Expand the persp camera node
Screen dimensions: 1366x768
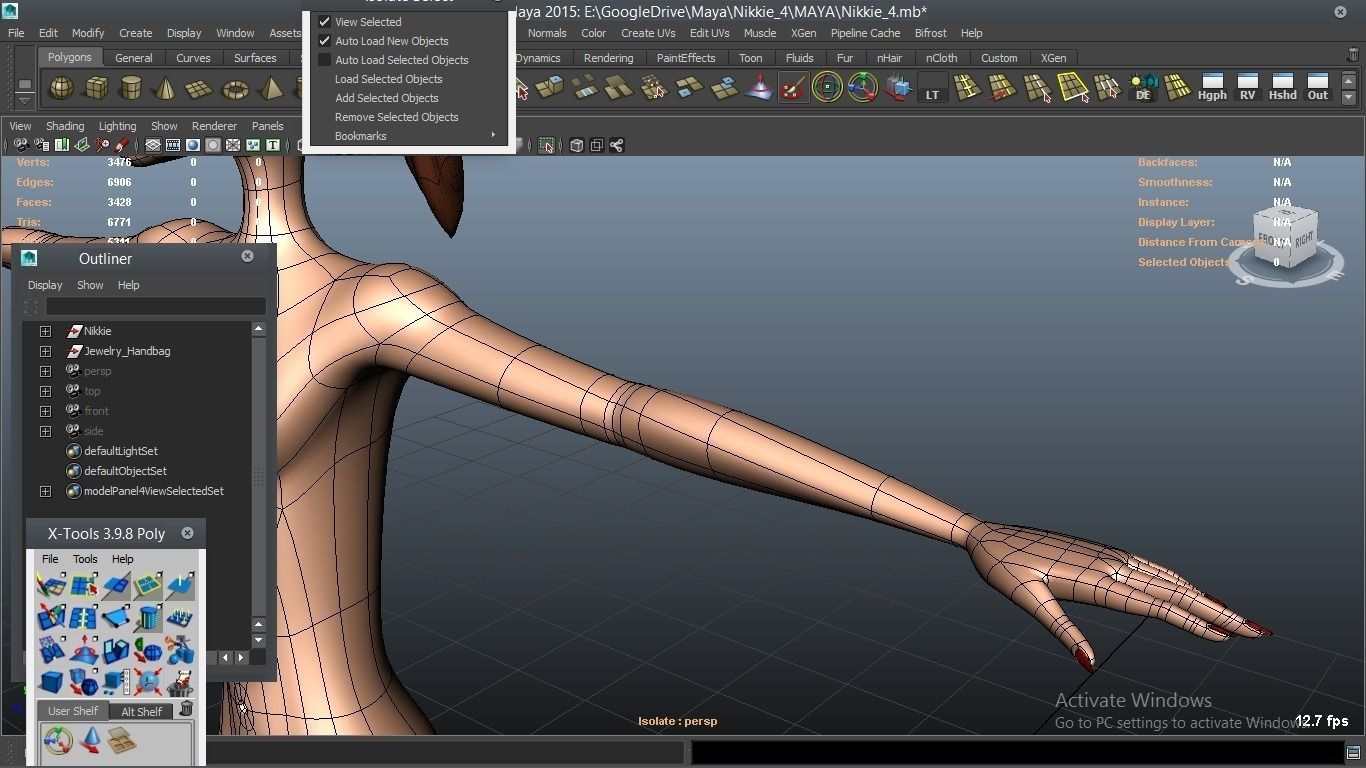coord(45,371)
